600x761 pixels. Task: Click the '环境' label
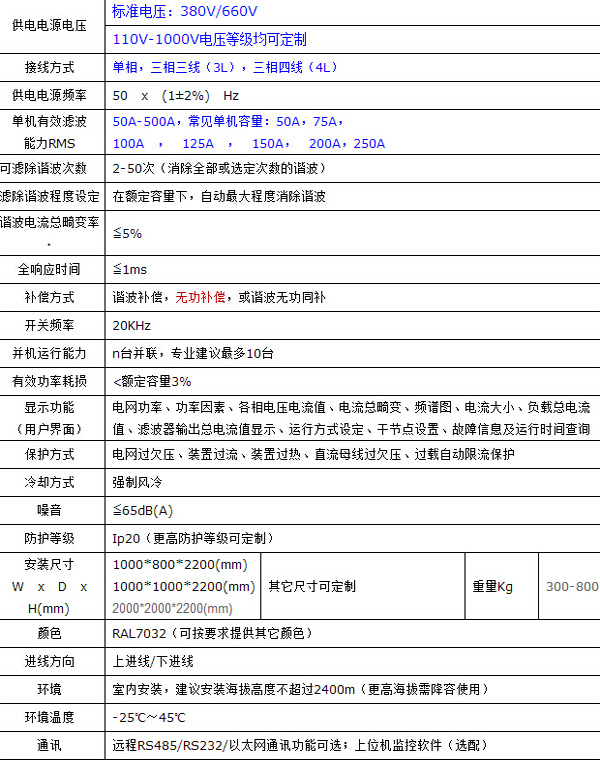tap(49, 689)
